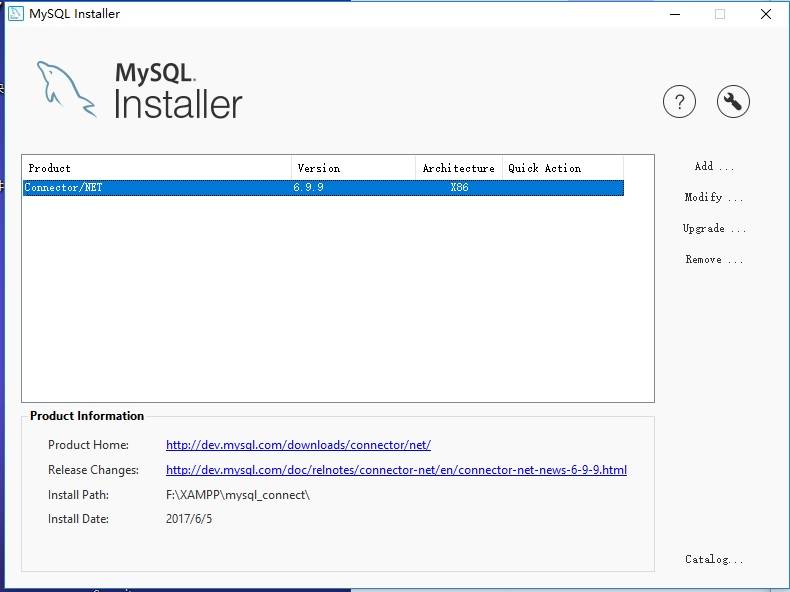Sort by the Architecture column header
The image size is (790, 592).
(459, 168)
